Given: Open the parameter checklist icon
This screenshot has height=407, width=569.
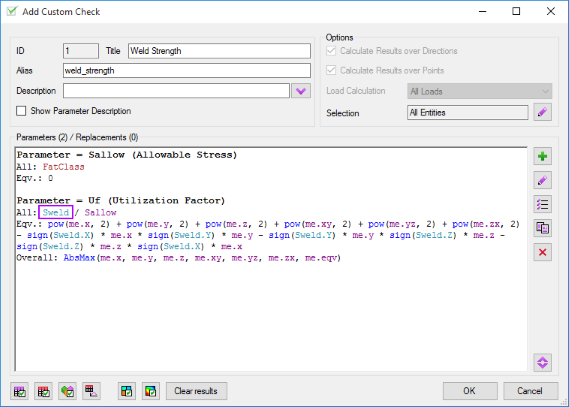Looking at the screenshot, I should coord(543,204).
